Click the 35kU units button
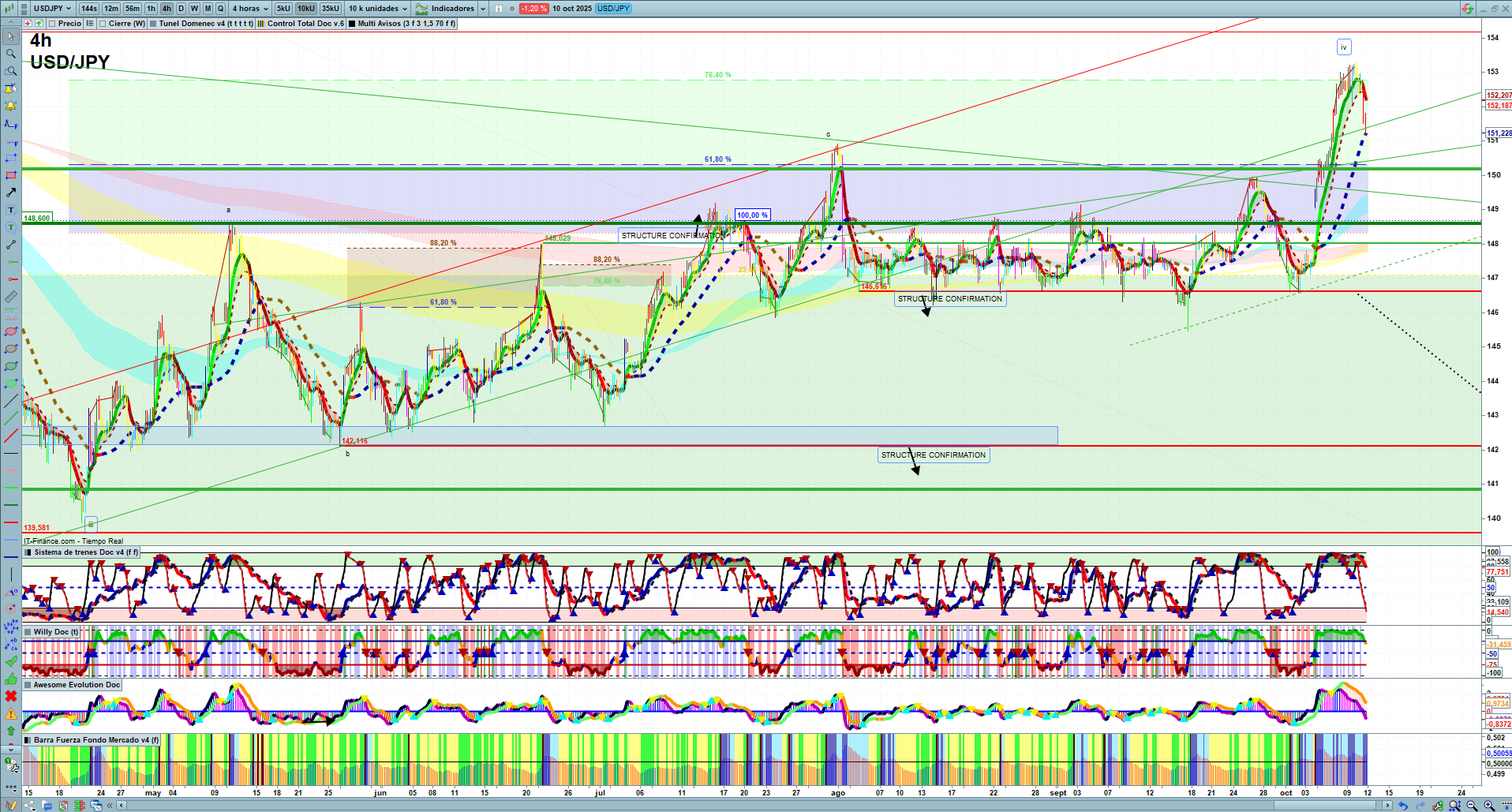 coord(330,9)
